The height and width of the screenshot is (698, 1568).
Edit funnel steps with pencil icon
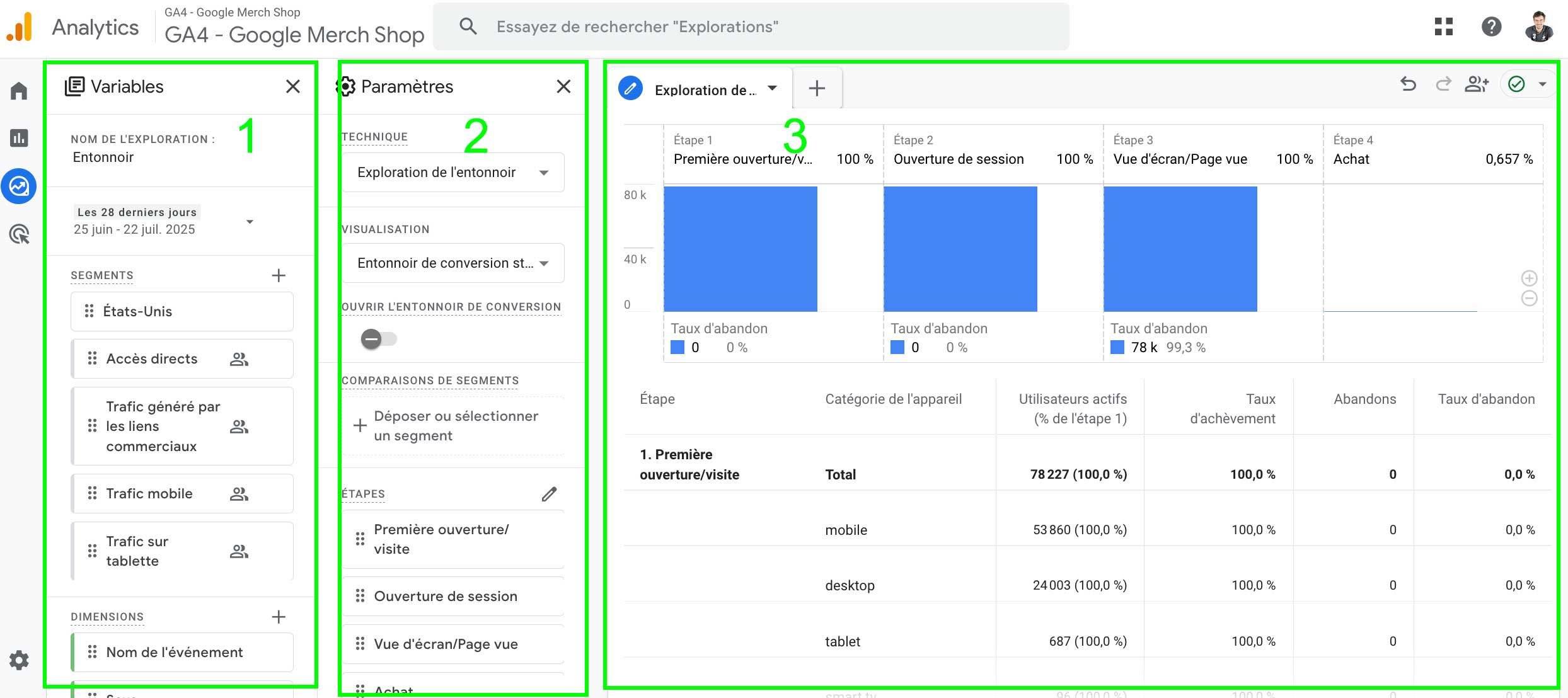point(549,494)
